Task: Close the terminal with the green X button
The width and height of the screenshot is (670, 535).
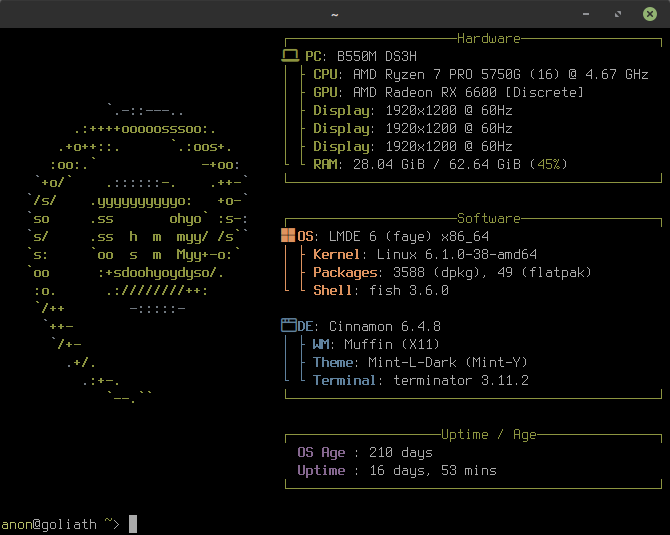Action: click(652, 14)
